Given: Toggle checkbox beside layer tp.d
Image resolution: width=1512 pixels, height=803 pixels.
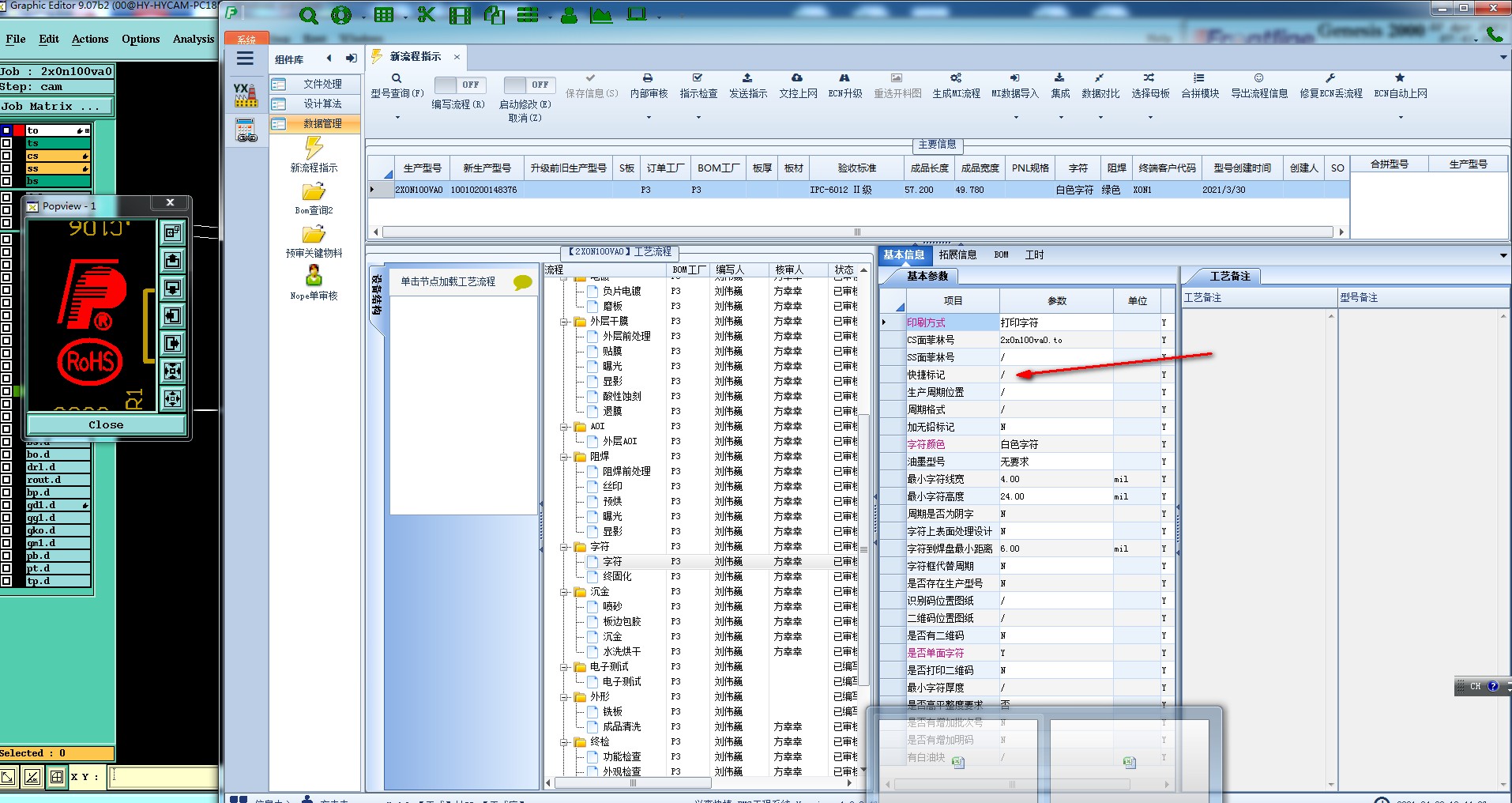Looking at the screenshot, I should [x=6, y=581].
